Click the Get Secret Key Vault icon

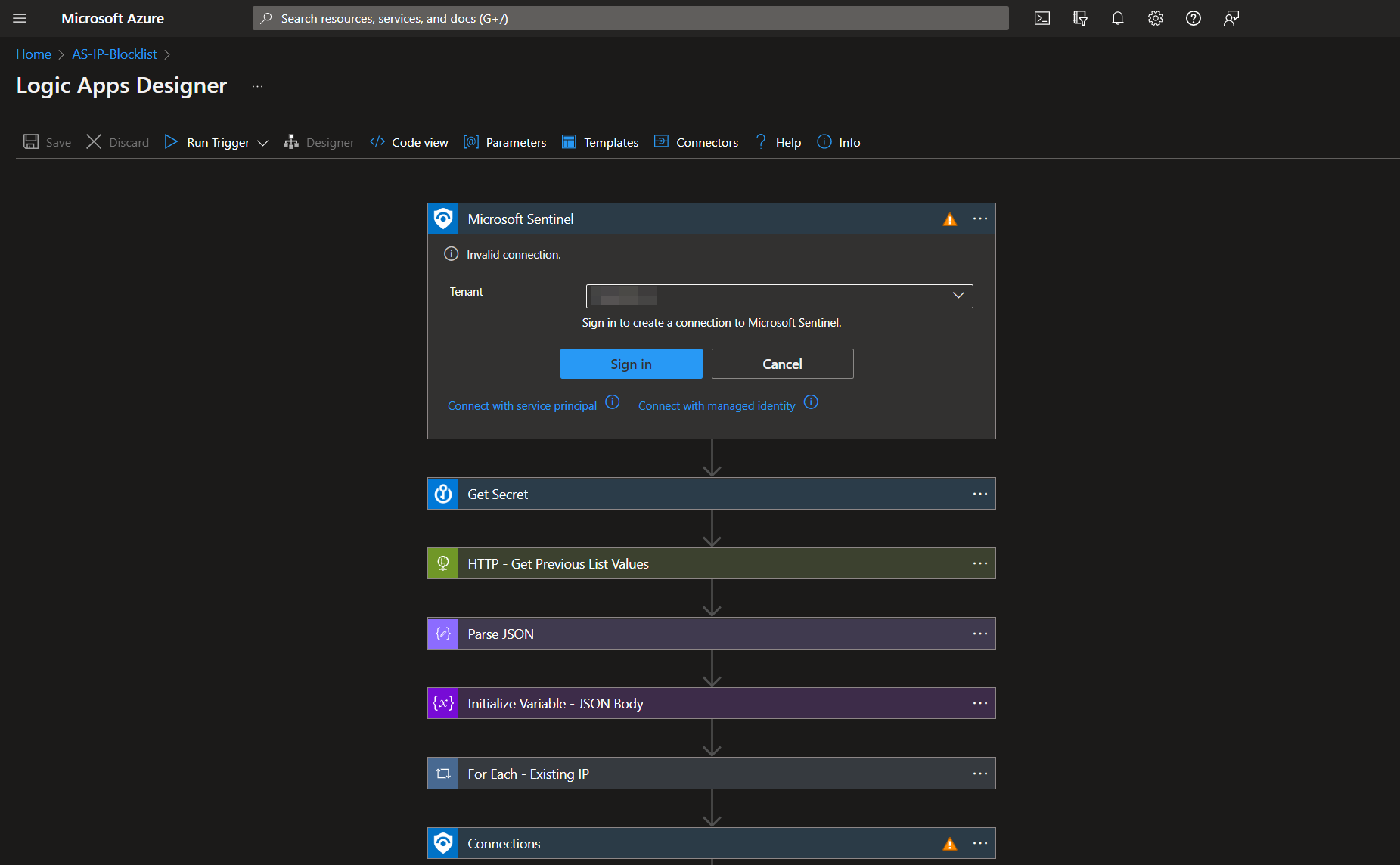click(x=443, y=494)
